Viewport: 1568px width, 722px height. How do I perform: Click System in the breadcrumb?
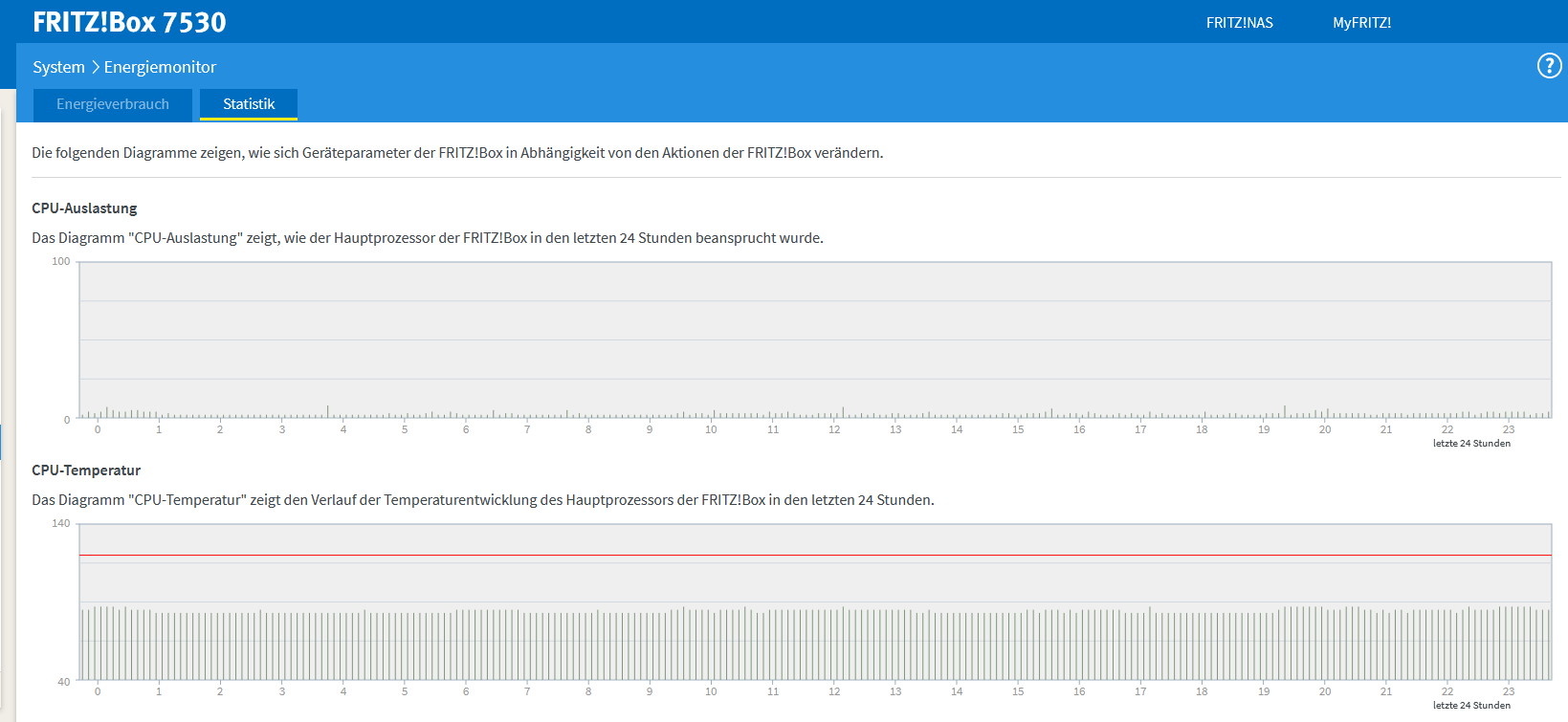[x=58, y=67]
